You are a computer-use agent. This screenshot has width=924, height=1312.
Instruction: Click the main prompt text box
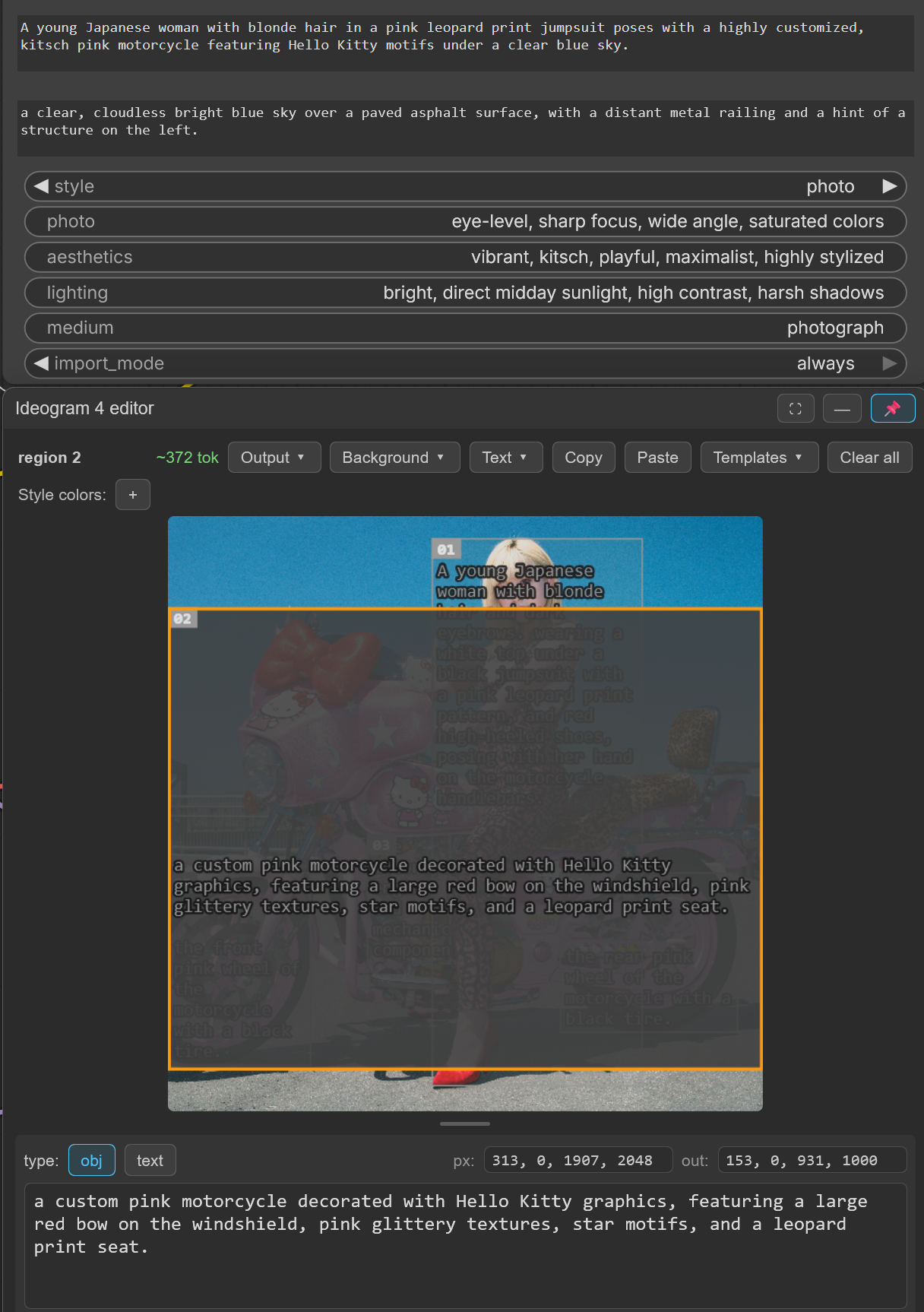point(465,43)
